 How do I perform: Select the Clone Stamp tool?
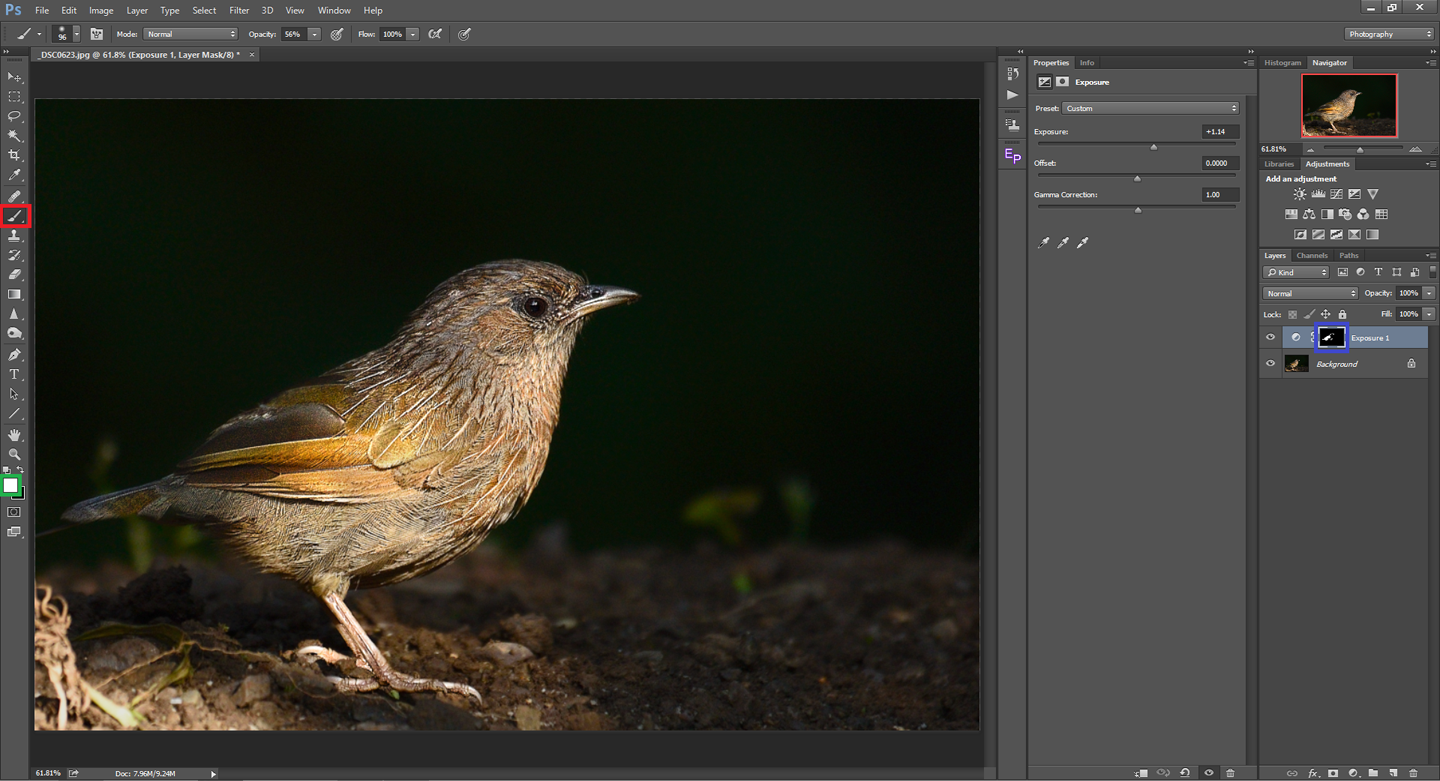(15, 236)
